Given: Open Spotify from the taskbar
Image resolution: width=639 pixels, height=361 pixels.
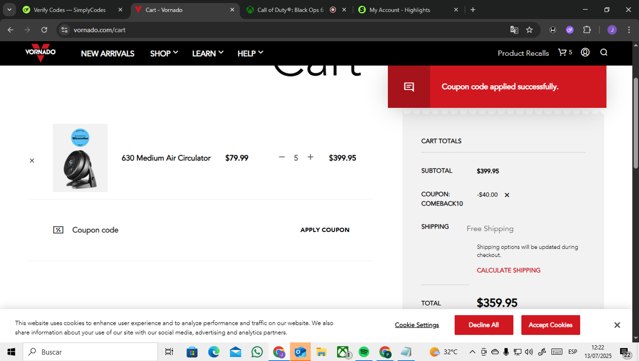Looking at the screenshot, I should tap(364, 352).
